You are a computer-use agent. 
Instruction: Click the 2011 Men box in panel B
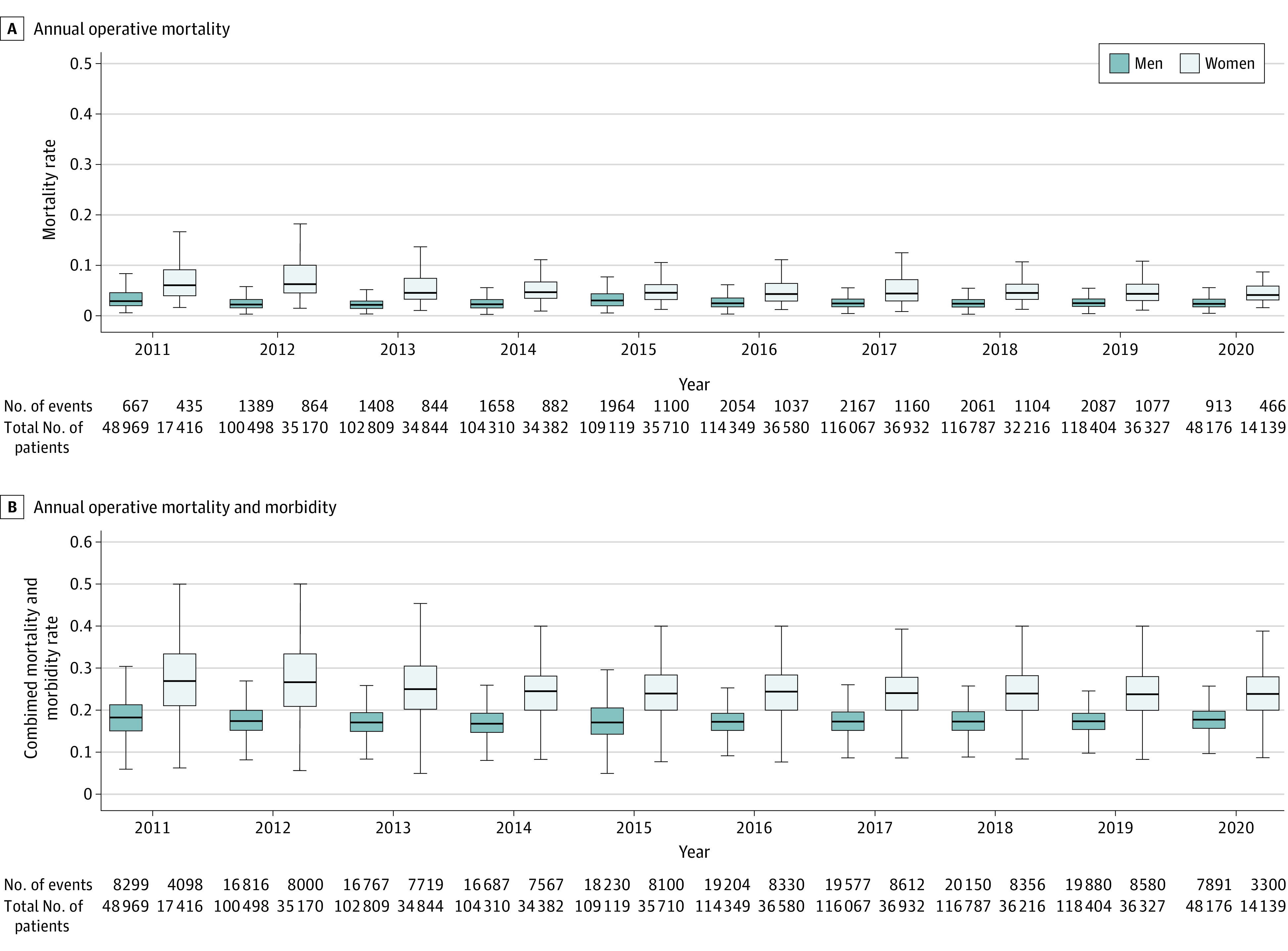pyautogui.click(x=126, y=718)
